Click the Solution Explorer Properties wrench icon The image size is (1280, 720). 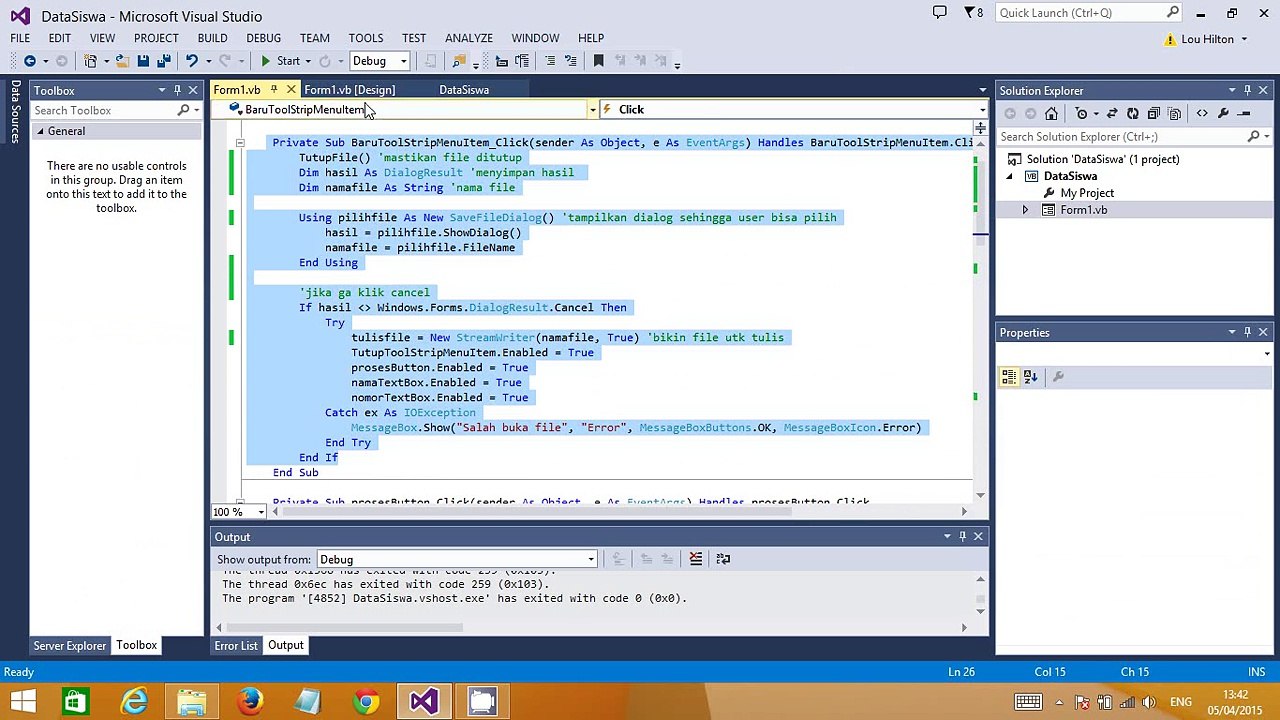point(1223,114)
